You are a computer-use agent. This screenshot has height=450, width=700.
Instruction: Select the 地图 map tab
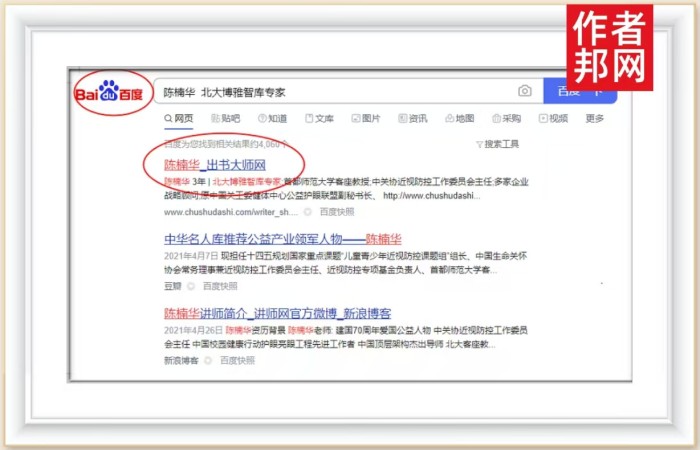[459, 118]
